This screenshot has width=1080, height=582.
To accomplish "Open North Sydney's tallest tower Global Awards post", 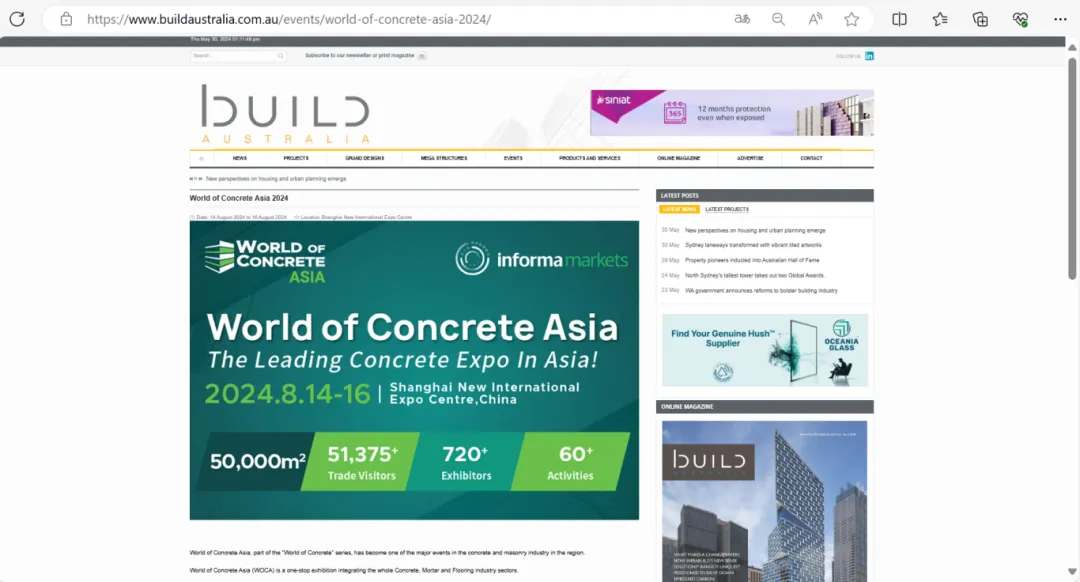I will (x=755, y=276).
